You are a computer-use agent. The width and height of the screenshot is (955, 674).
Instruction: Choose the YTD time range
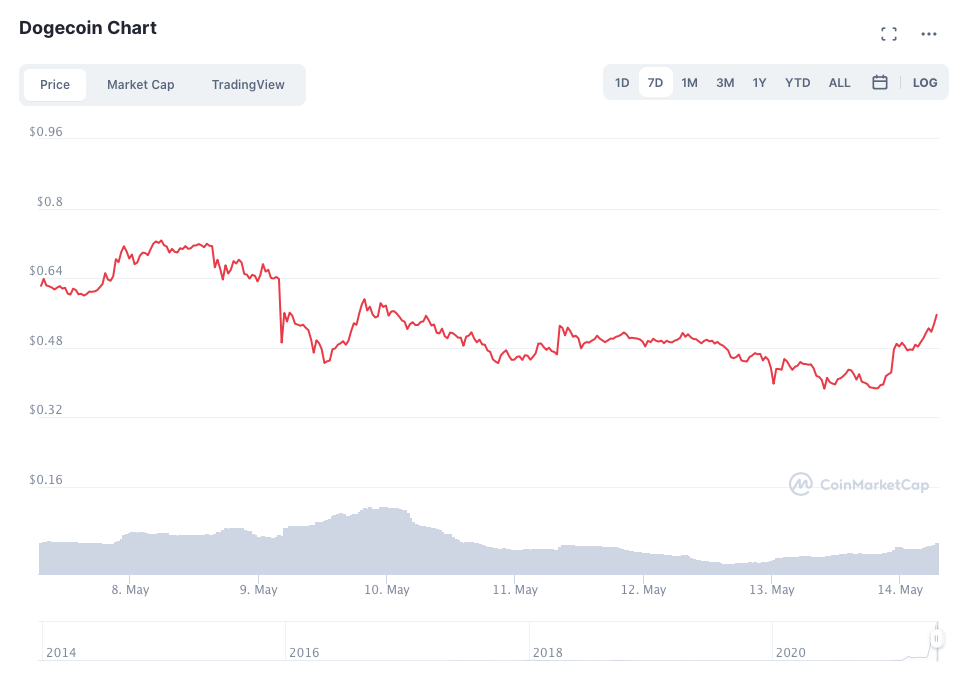797,83
